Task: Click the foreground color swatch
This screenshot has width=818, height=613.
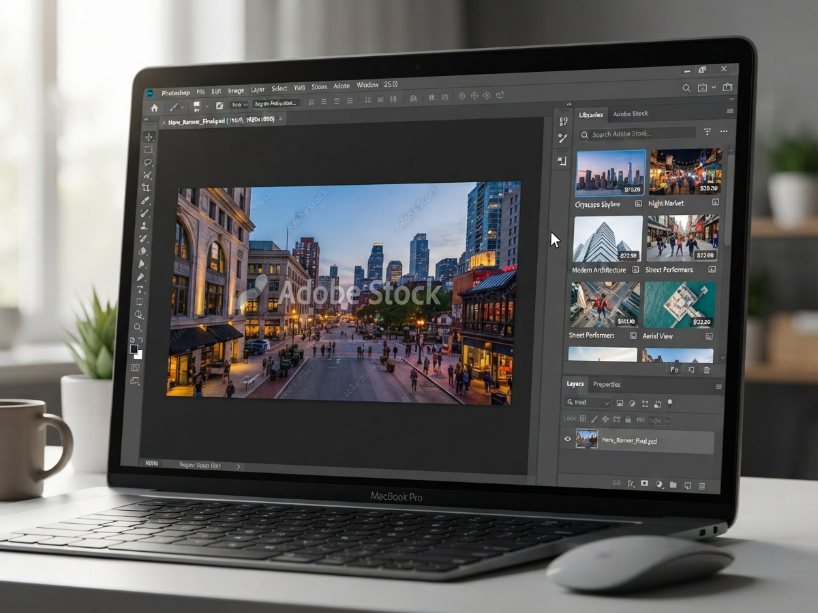Action: [x=134, y=348]
